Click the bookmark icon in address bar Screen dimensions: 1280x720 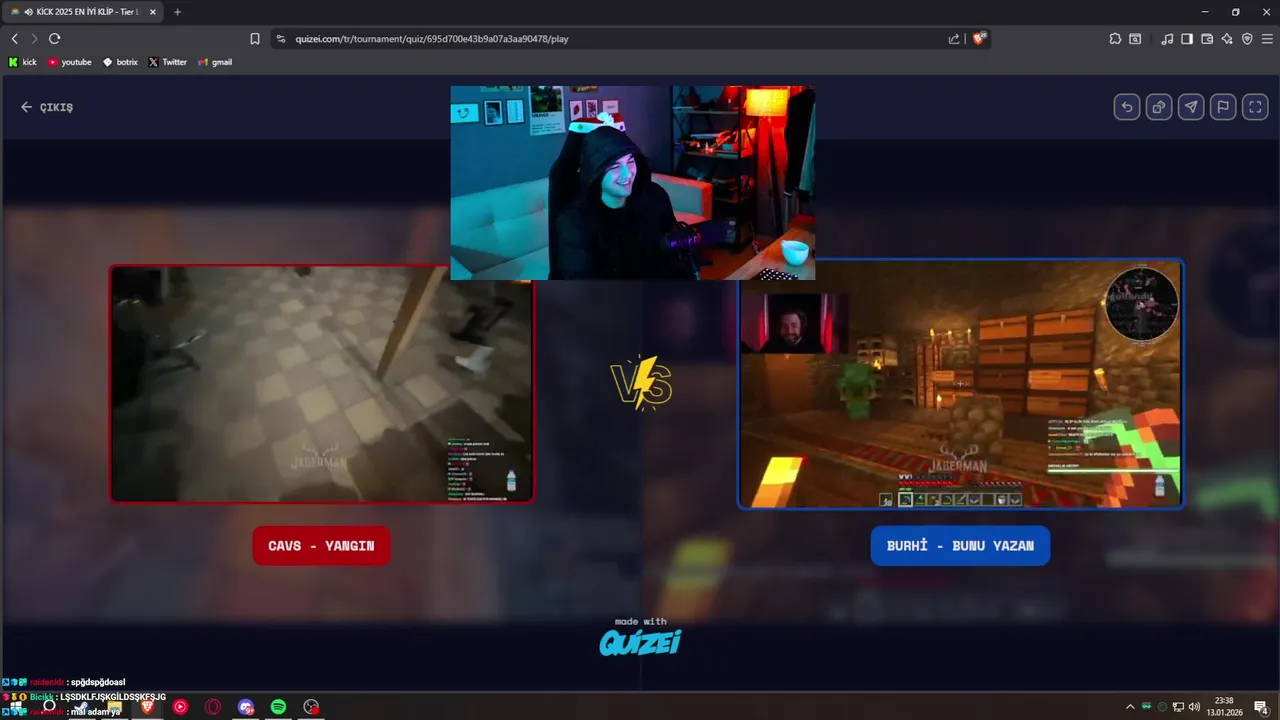tap(255, 39)
